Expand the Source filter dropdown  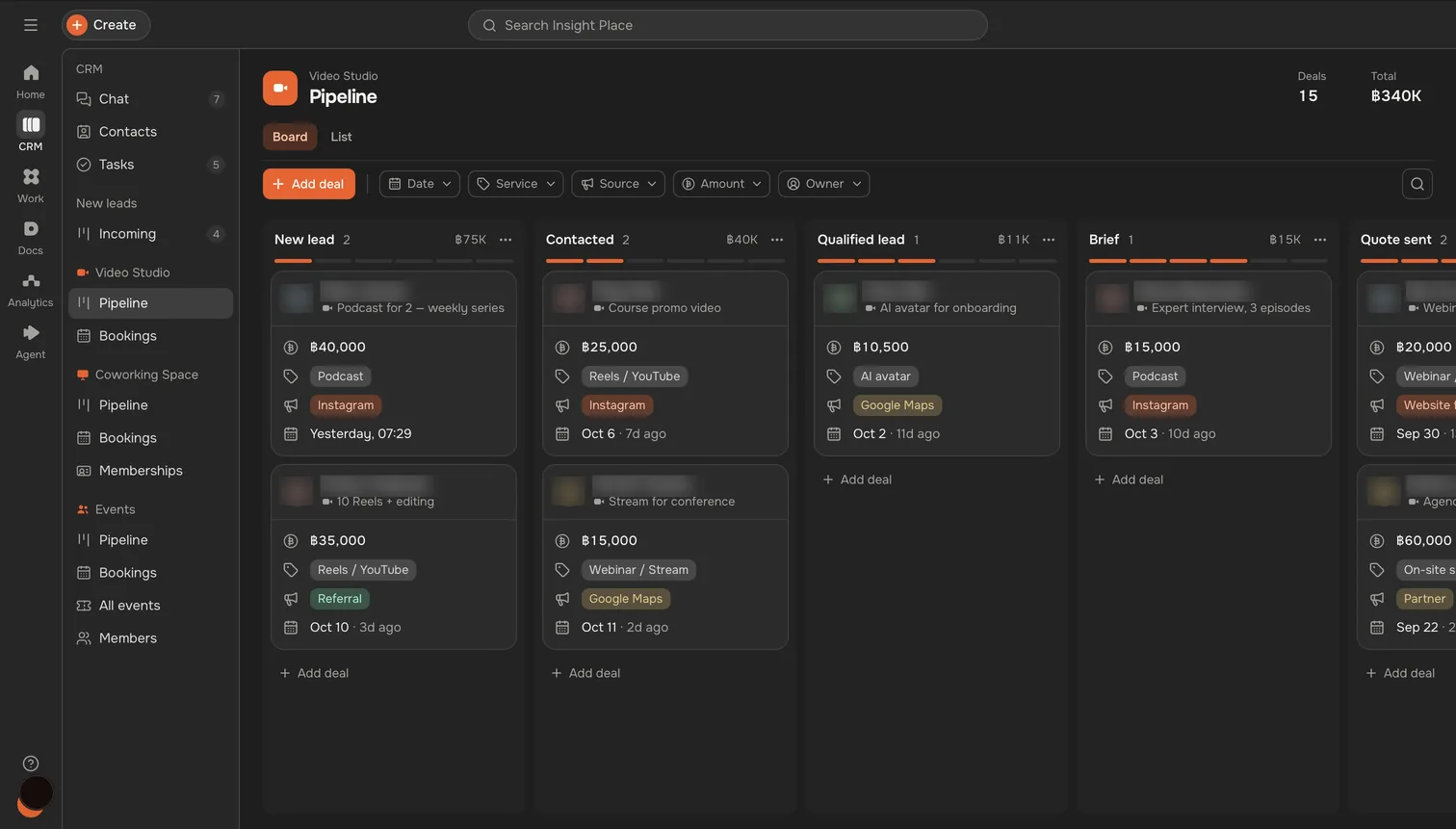[618, 184]
